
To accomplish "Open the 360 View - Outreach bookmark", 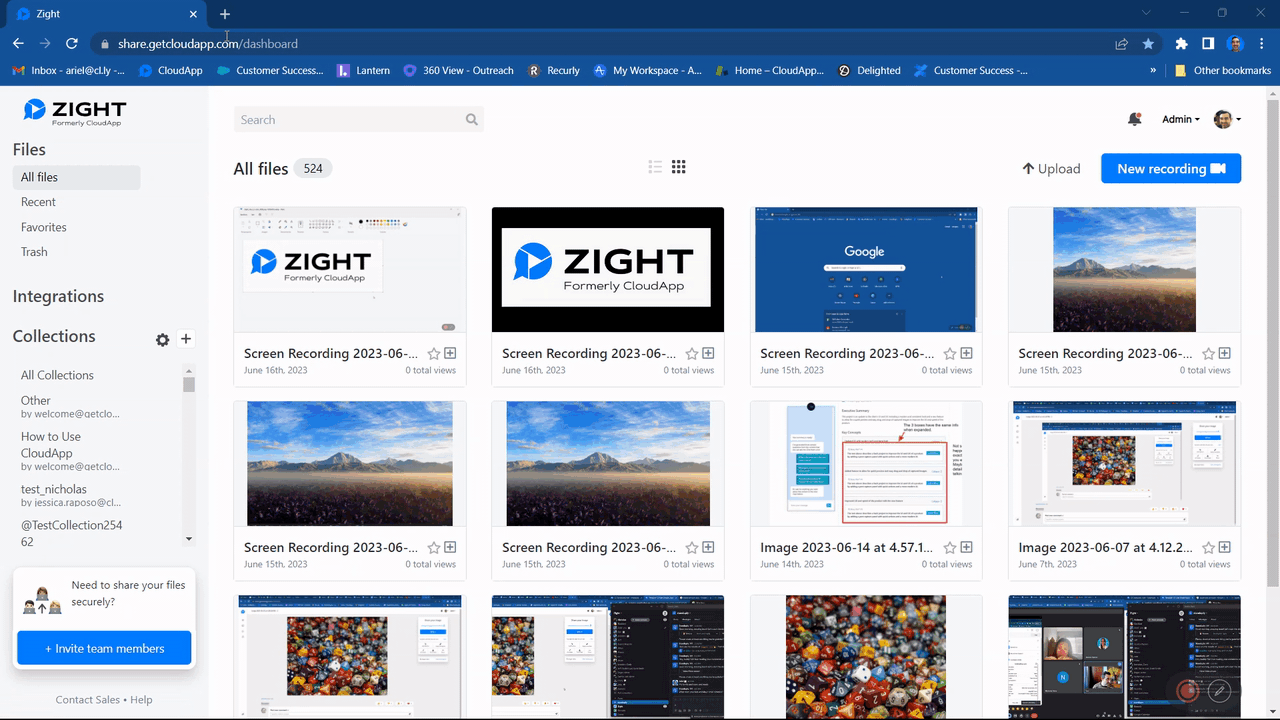I will click(458, 71).
